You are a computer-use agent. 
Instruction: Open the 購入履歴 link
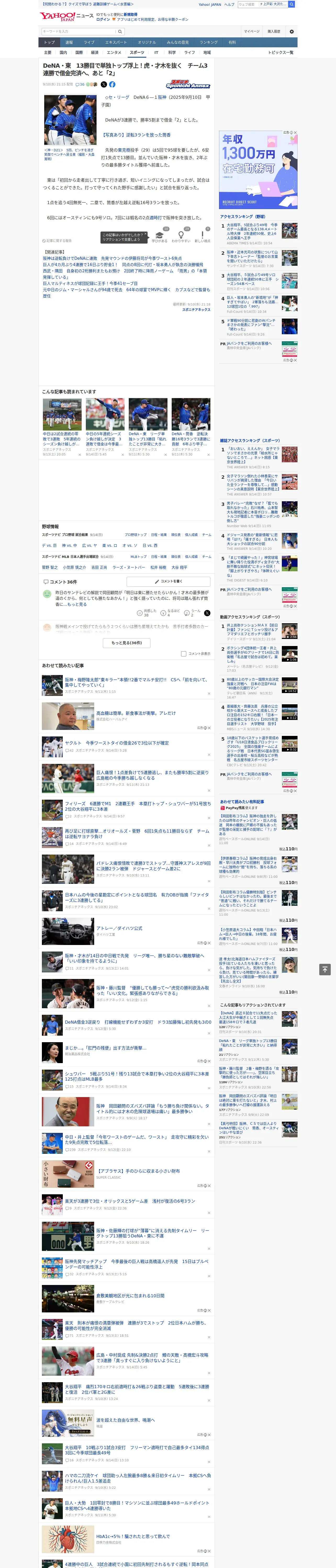[274, 31]
